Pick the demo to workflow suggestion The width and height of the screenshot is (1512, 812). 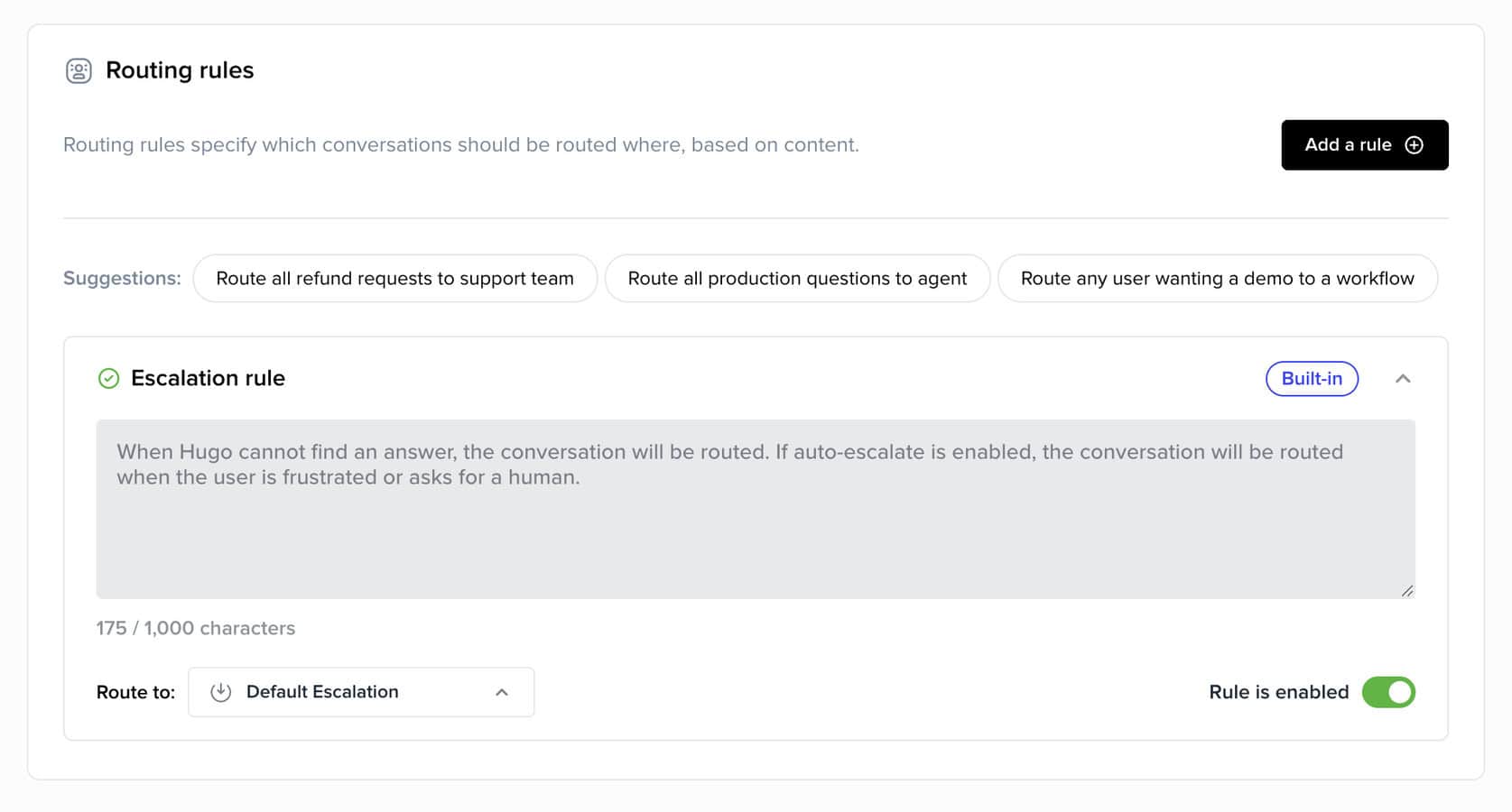pos(1216,279)
